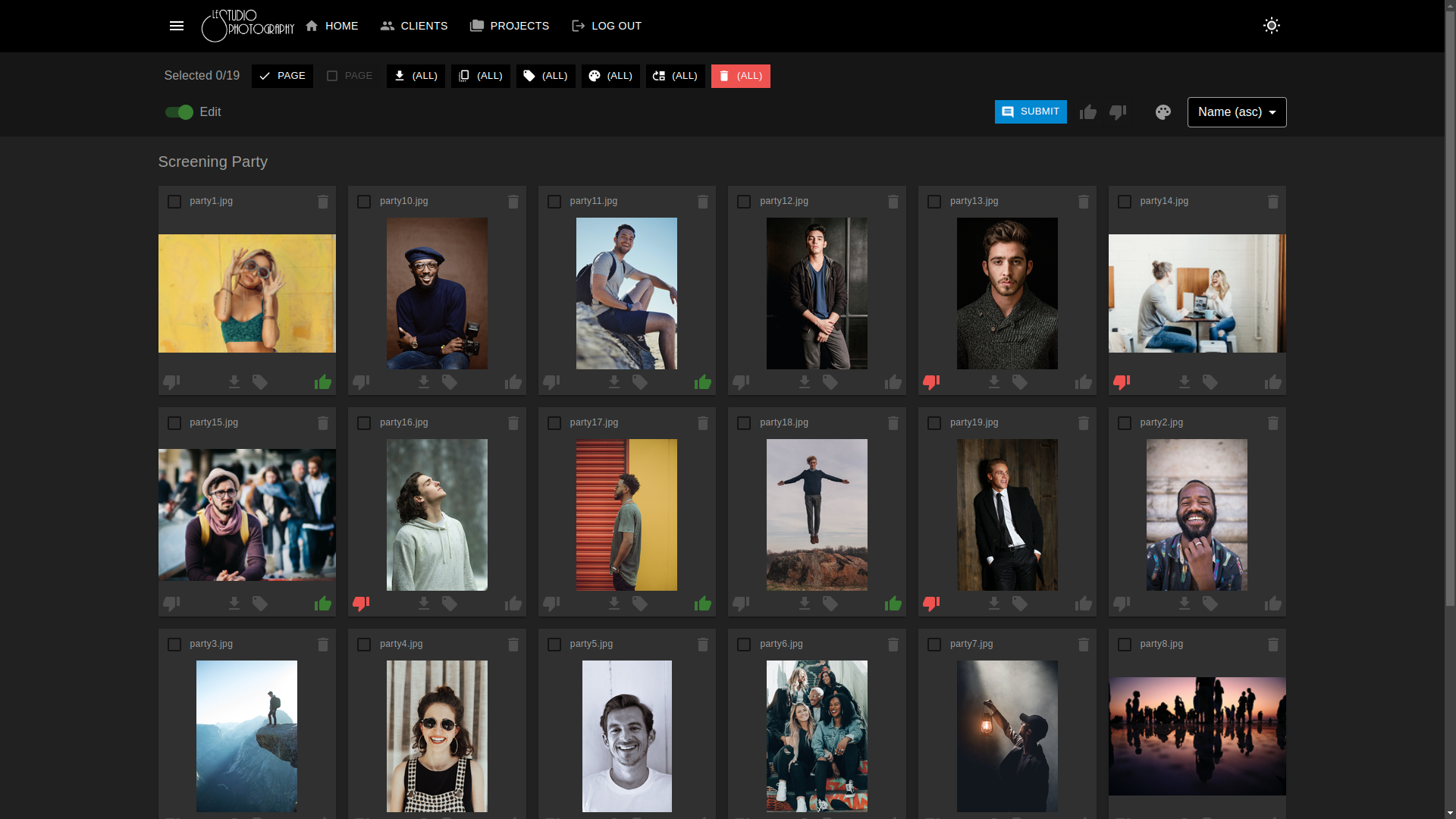Select the party18.jpg checkbox
This screenshot has height=819, width=1456.
point(744,423)
